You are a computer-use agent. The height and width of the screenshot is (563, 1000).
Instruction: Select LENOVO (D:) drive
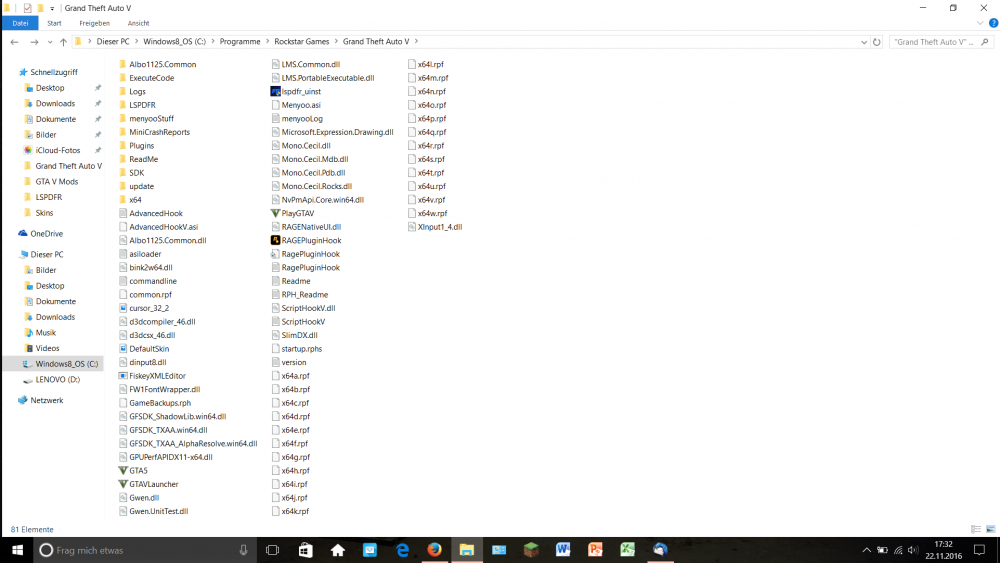point(57,379)
